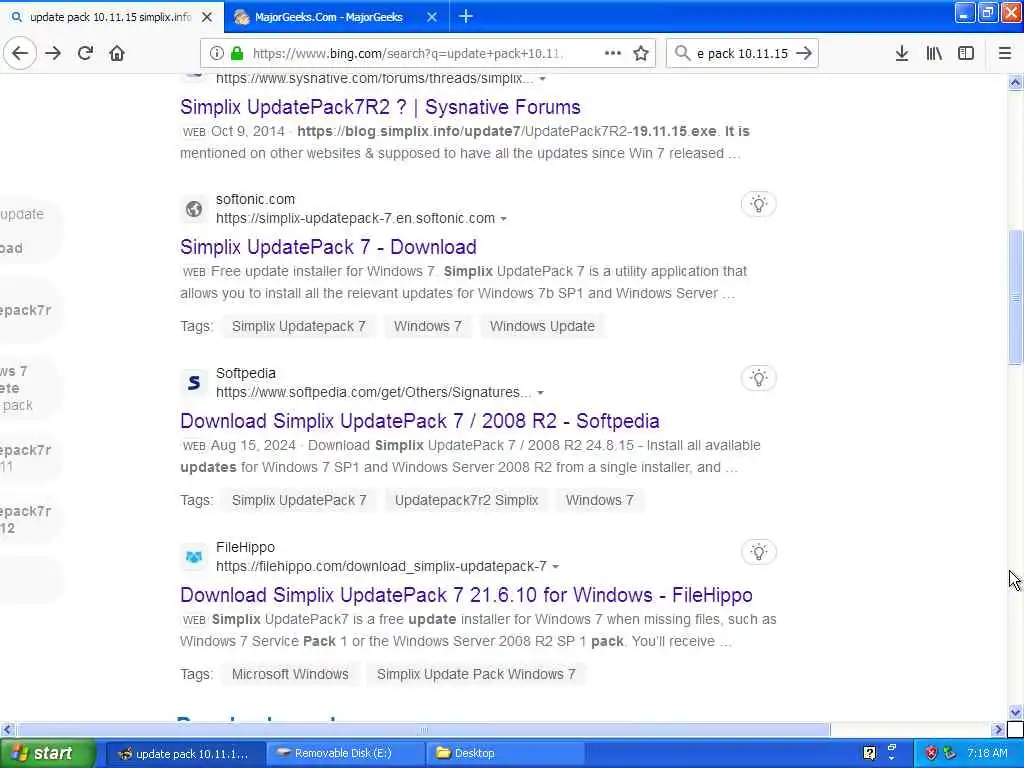Show site information icon in address bar

click(x=217, y=54)
